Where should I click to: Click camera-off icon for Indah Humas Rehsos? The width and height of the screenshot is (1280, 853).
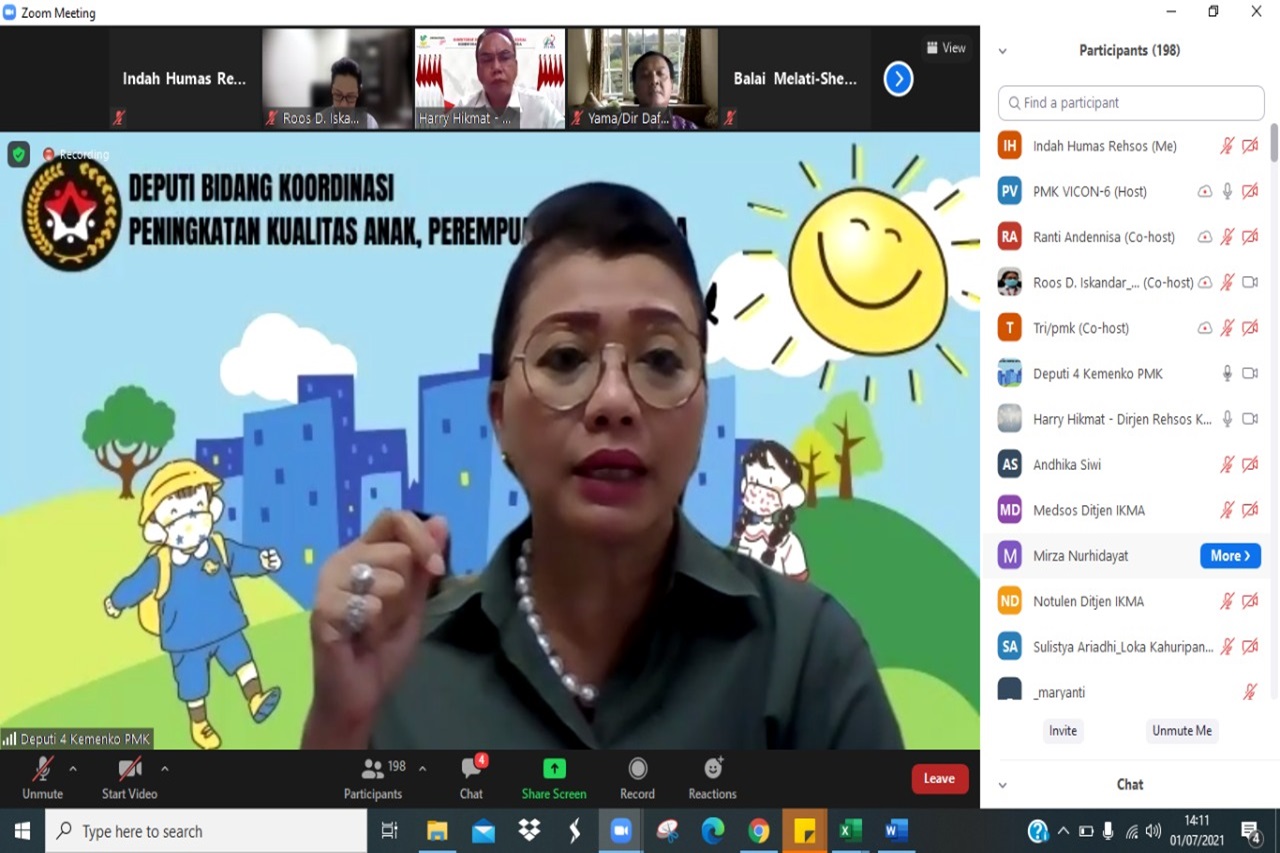pos(1250,146)
